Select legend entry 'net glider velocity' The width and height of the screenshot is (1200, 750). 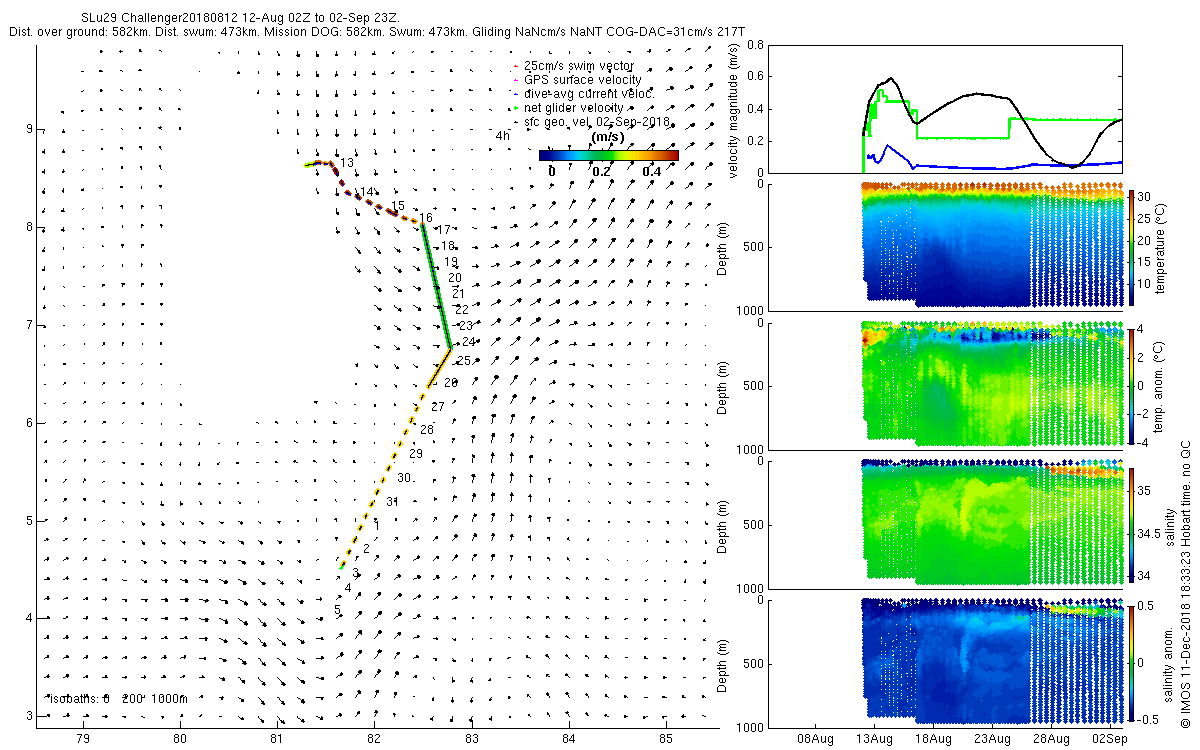574,108
